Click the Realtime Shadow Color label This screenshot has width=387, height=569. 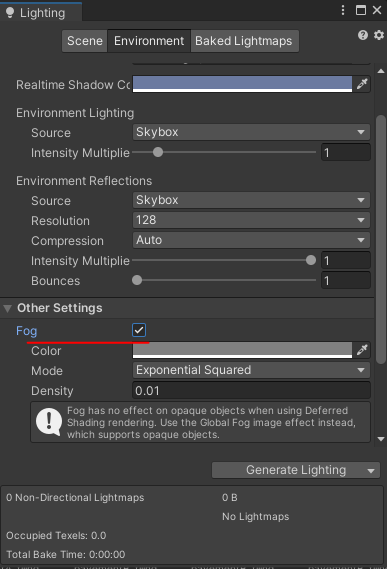click(73, 85)
